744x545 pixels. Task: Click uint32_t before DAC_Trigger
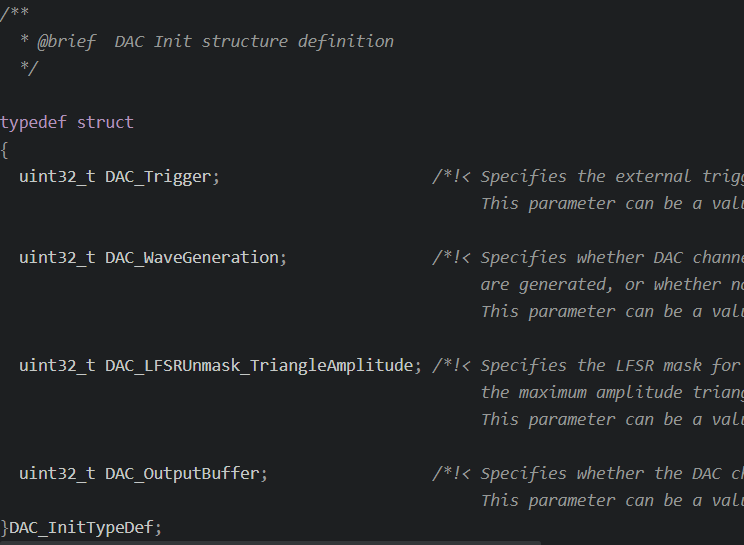57,177
